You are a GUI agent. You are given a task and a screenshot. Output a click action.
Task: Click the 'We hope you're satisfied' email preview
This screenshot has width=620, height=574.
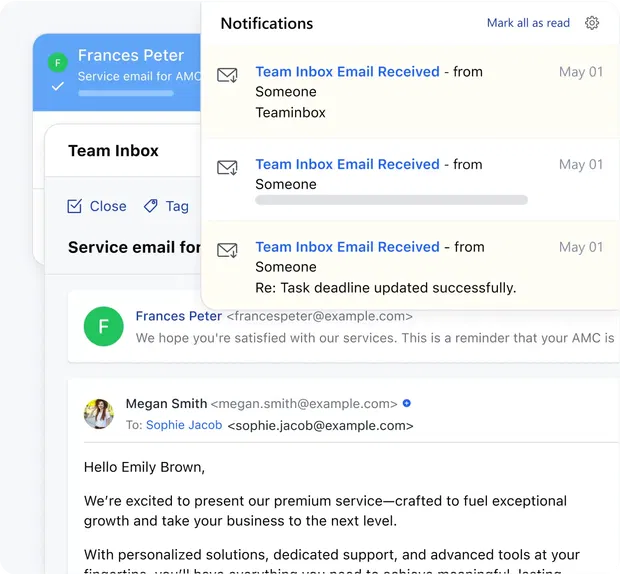click(x=375, y=338)
